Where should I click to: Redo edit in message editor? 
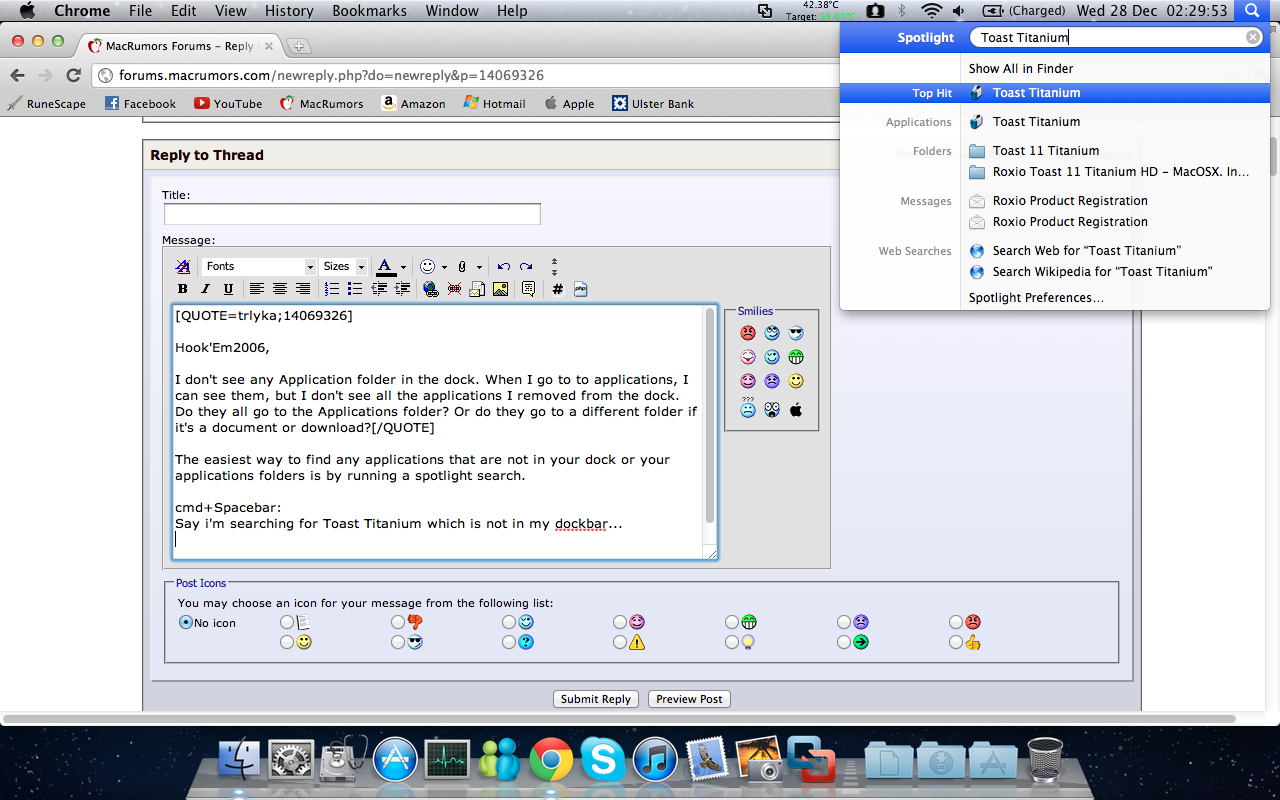click(526, 267)
